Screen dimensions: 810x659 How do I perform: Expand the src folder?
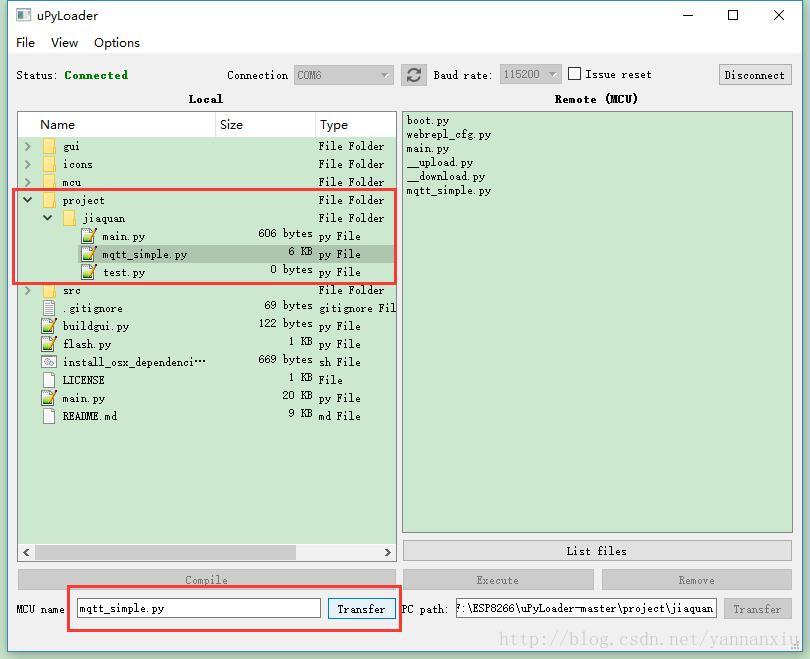point(27,290)
